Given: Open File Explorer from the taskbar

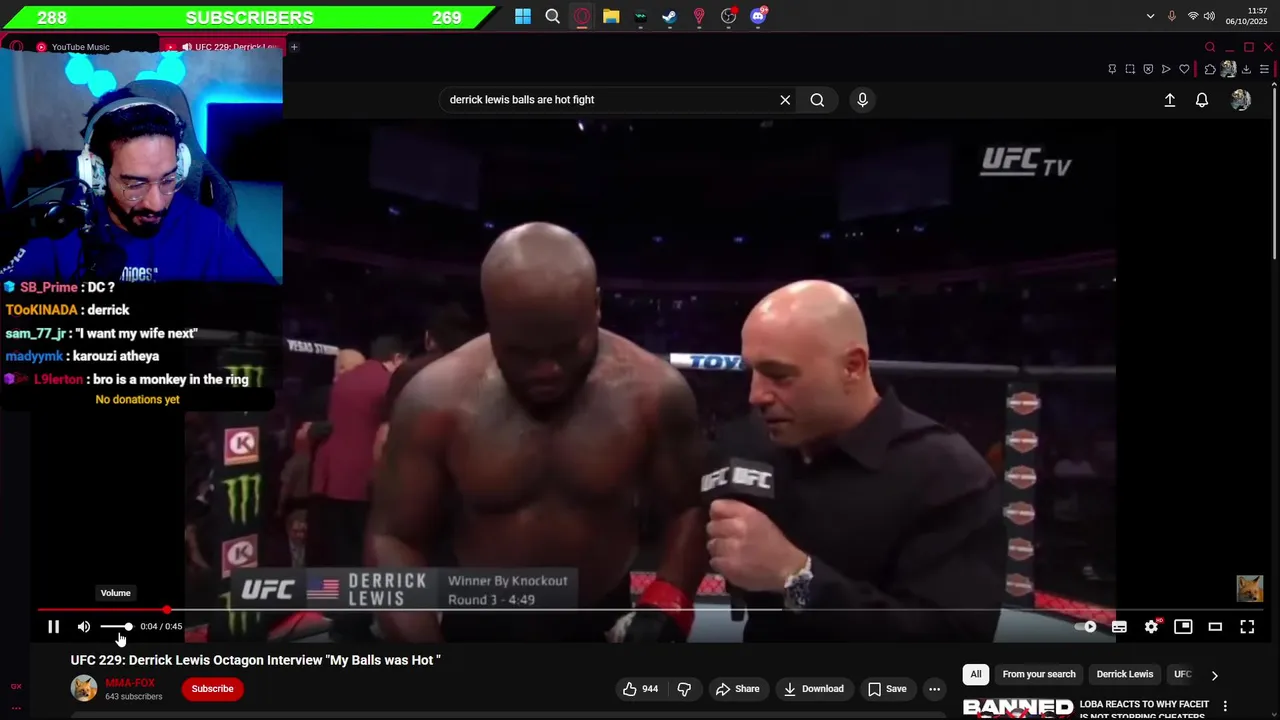Looking at the screenshot, I should pyautogui.click(x=611, y=16).
